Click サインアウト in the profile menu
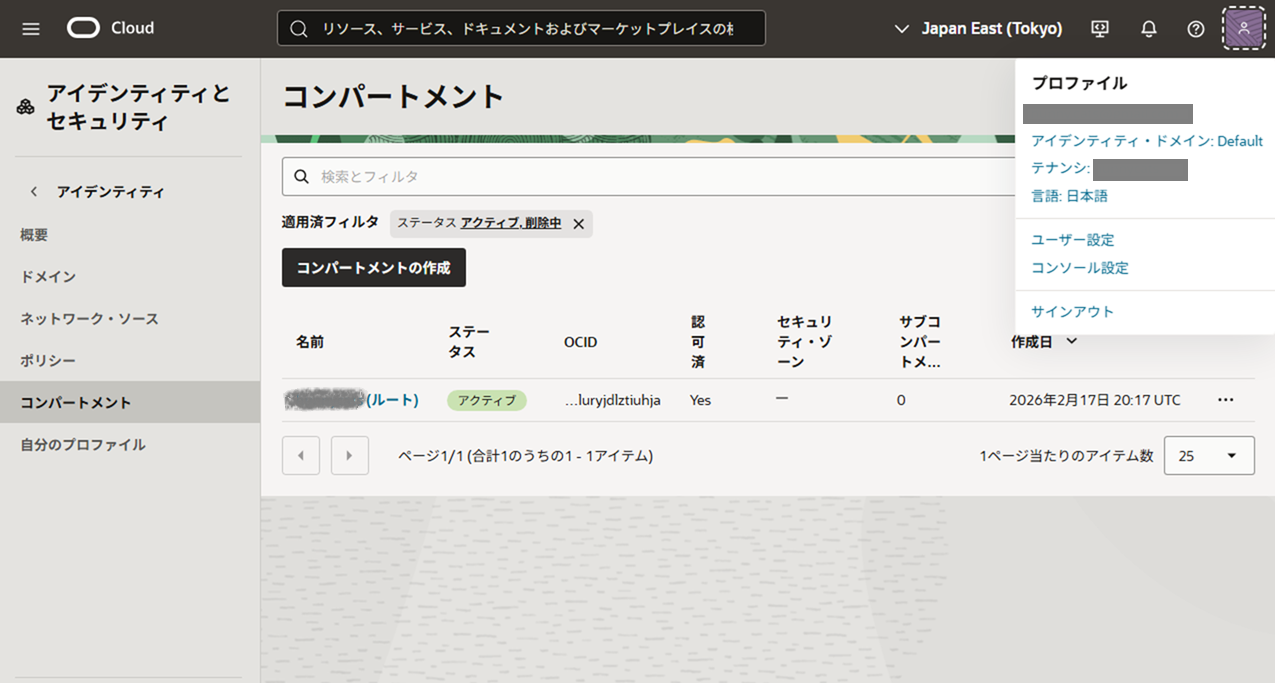The image size is (1275, 683). pos(1072,311)
